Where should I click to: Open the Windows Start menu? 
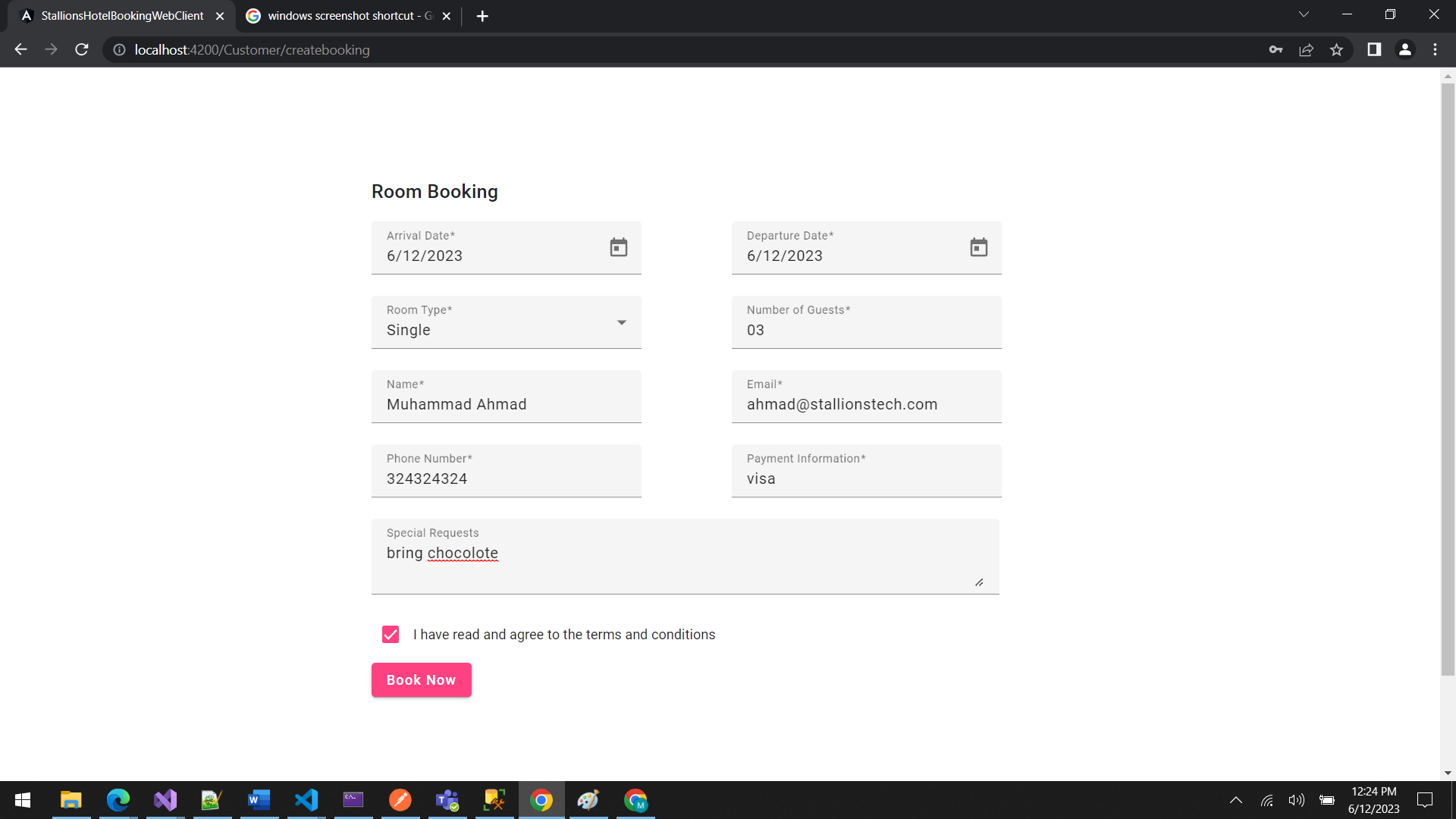click(x=23, y=800)
